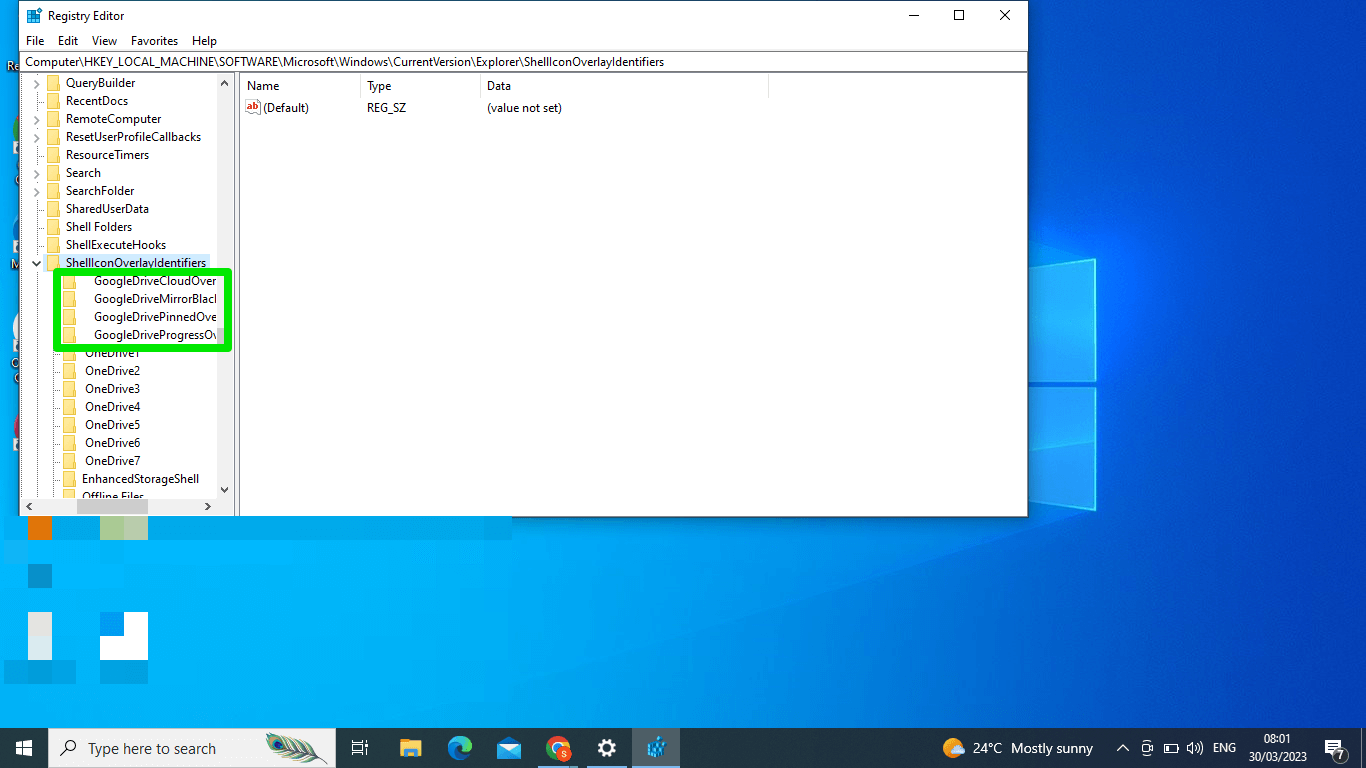Expand the ResetUserProfileCallbacks key
This screenshot has height=768, width=1366.
point(37,137)
